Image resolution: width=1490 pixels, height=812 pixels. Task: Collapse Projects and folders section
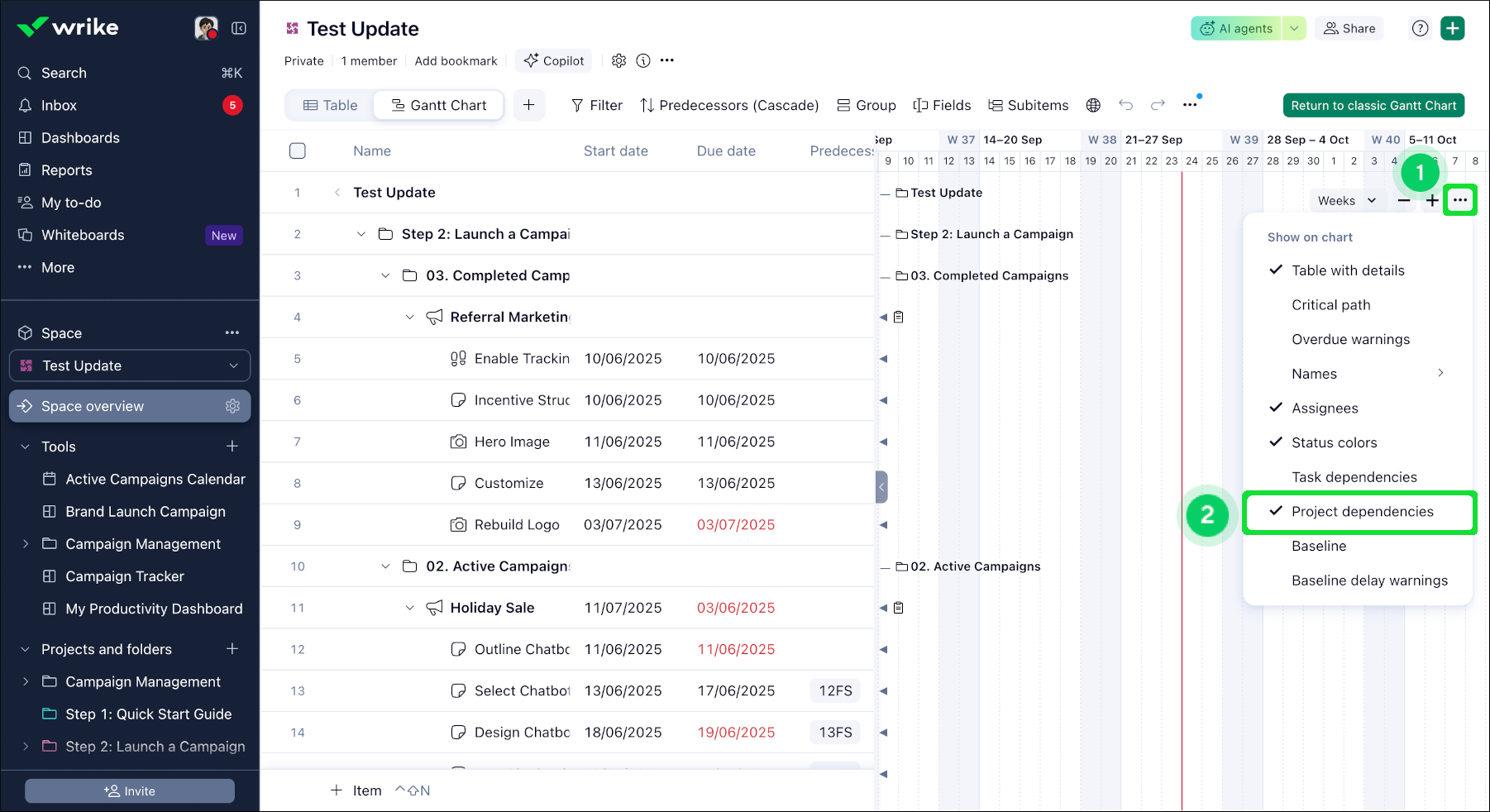click(x=25, y=649)
